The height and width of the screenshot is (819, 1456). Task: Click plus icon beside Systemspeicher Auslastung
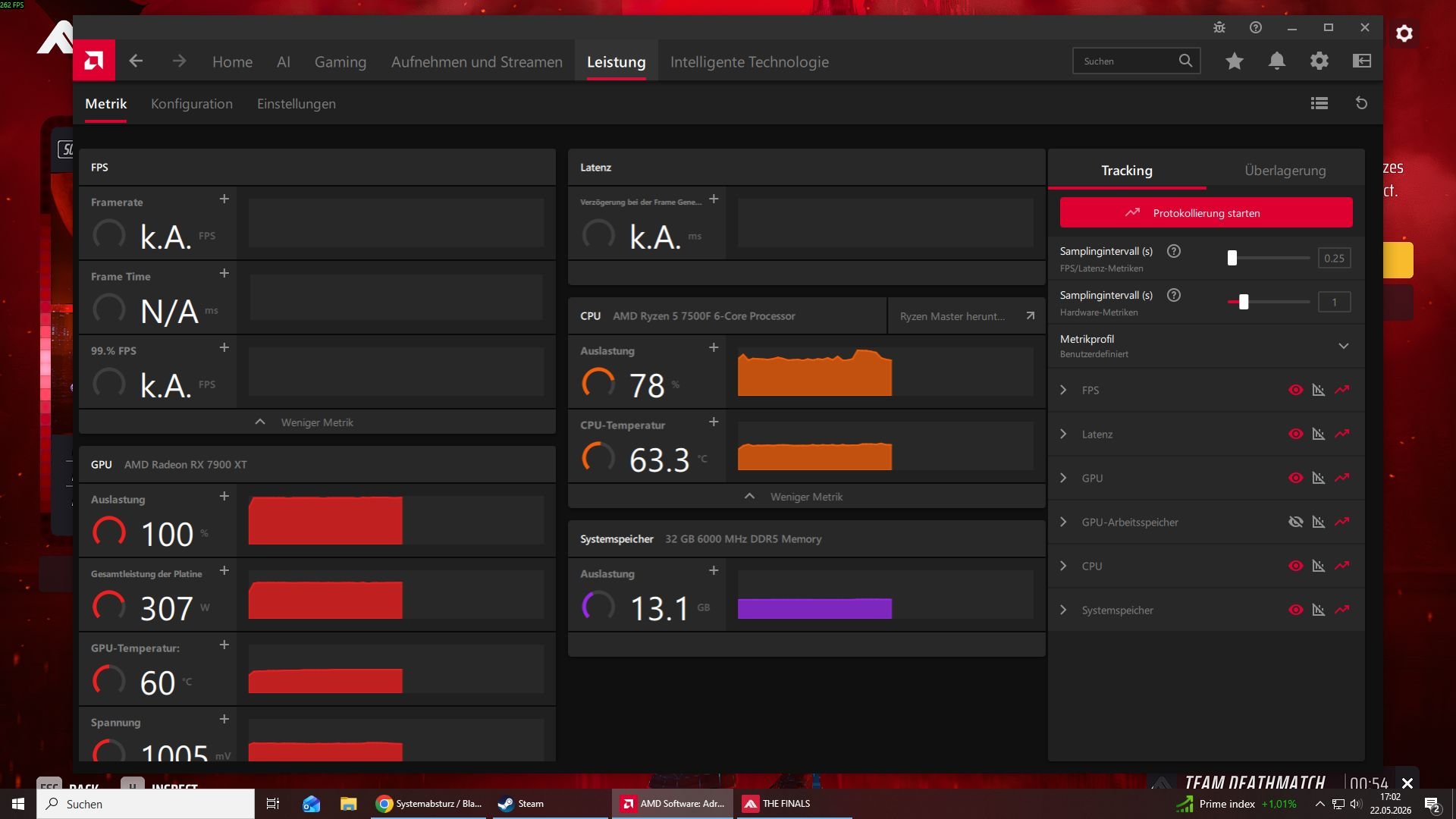(x=714, y=570)
